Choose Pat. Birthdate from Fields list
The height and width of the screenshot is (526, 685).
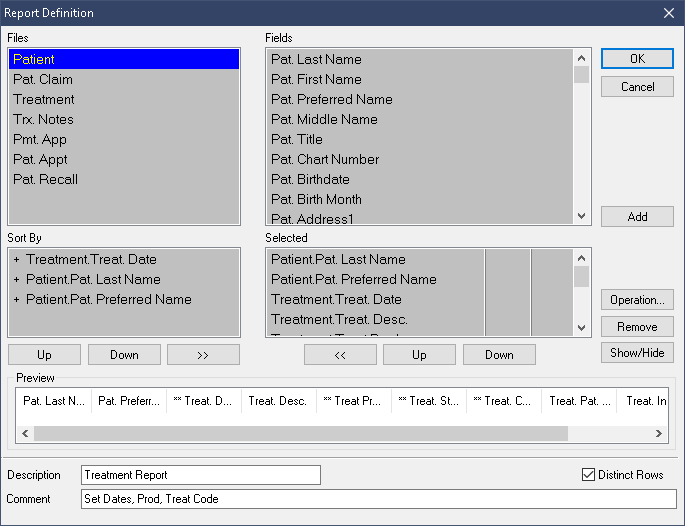click(x=310, y=179)
